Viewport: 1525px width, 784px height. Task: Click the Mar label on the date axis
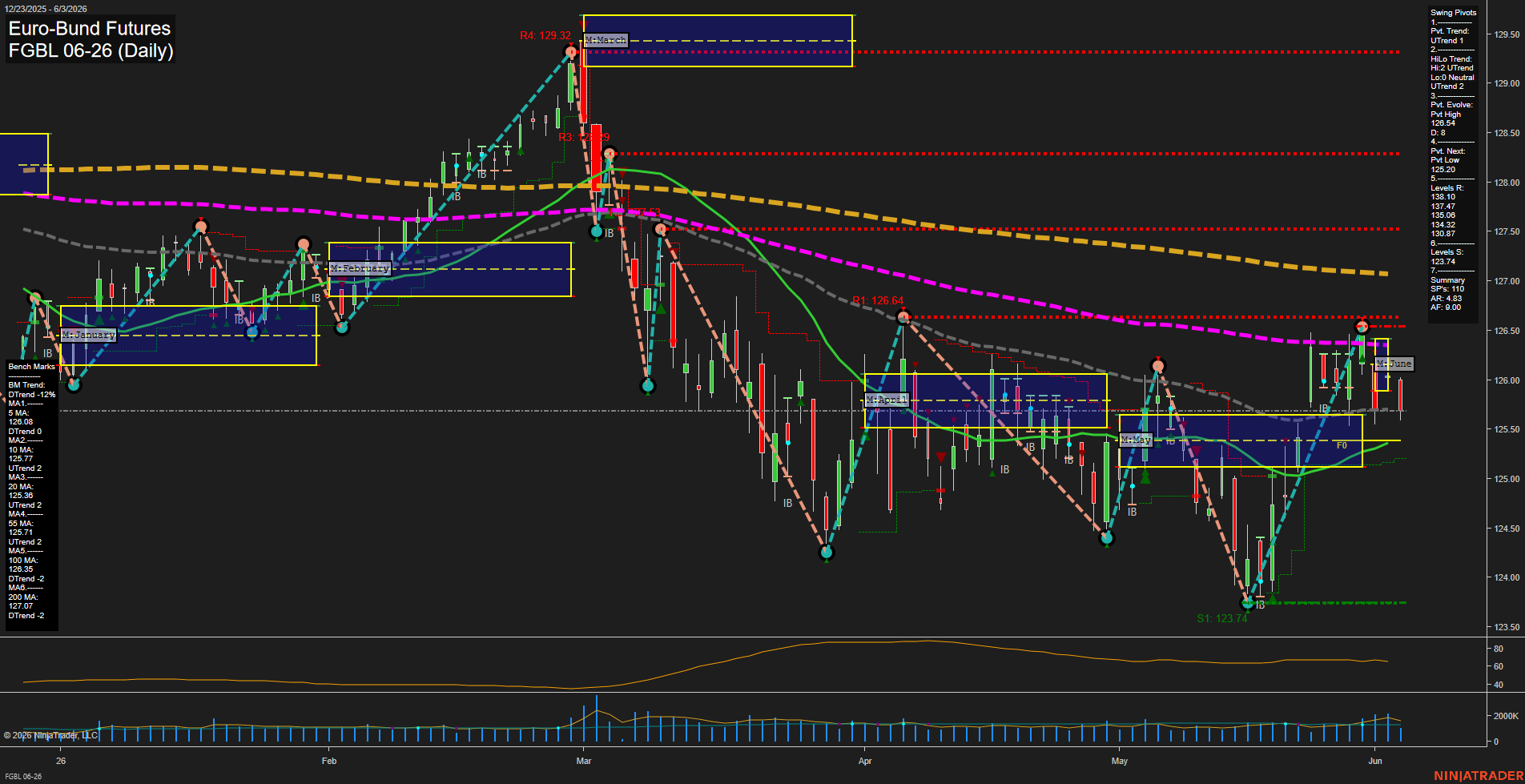click(x=584, y=761)
